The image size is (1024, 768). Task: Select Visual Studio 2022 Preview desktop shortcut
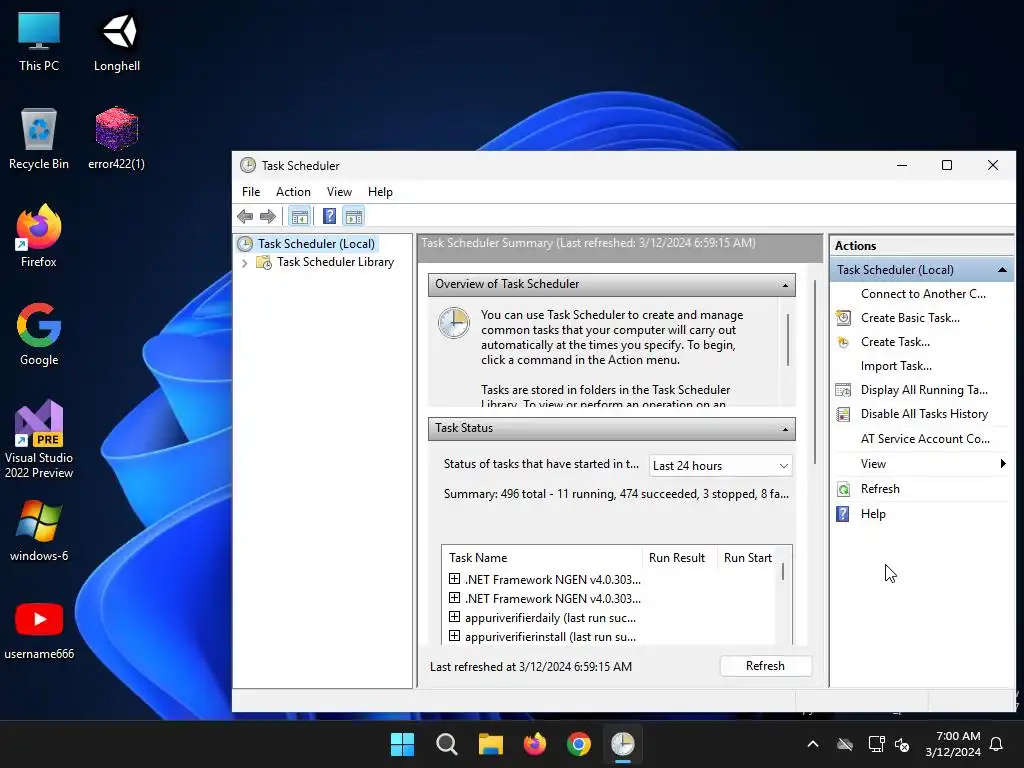[x=39, y=439]
